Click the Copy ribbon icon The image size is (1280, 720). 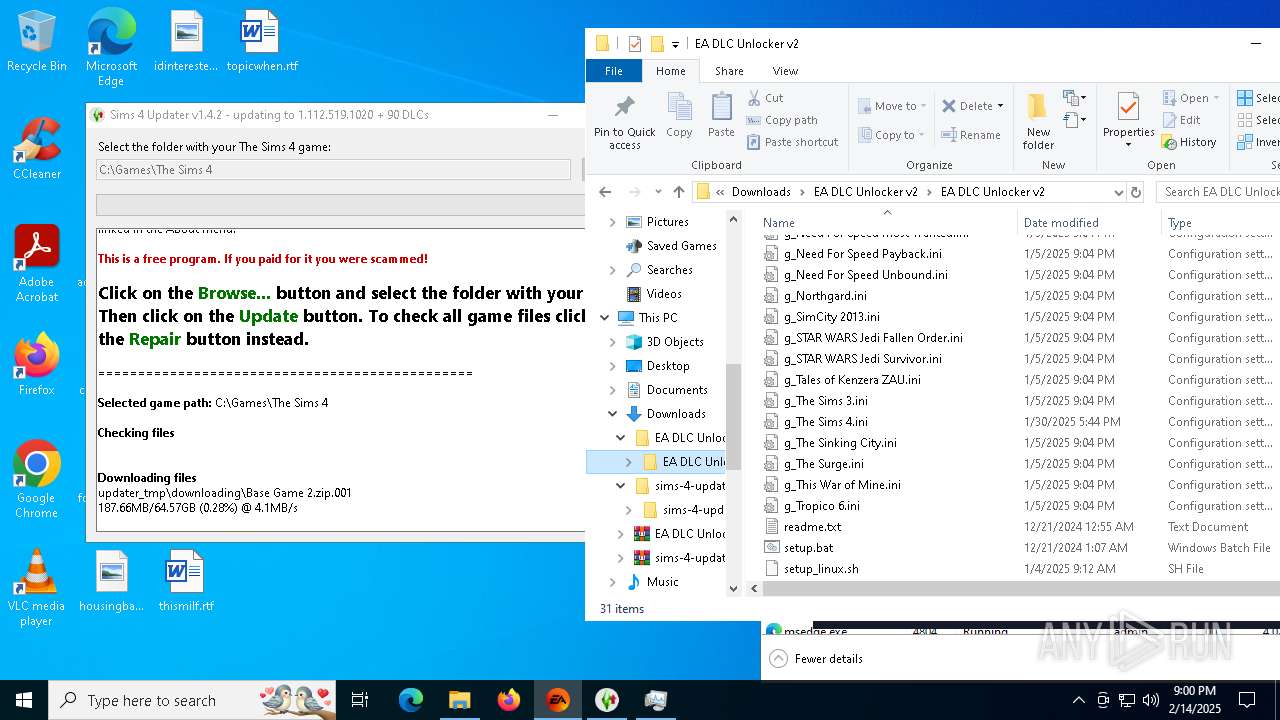pyautogui.click(x=679, y=116)
